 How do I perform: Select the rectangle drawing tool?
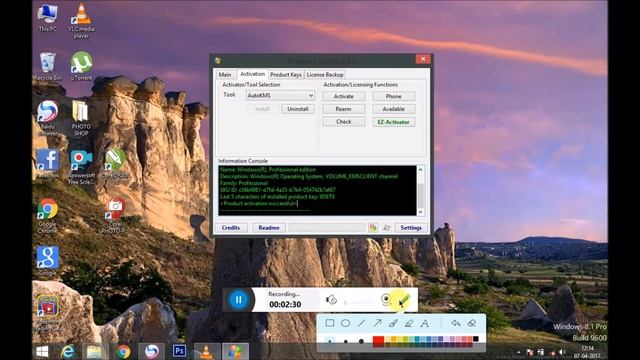330,323
